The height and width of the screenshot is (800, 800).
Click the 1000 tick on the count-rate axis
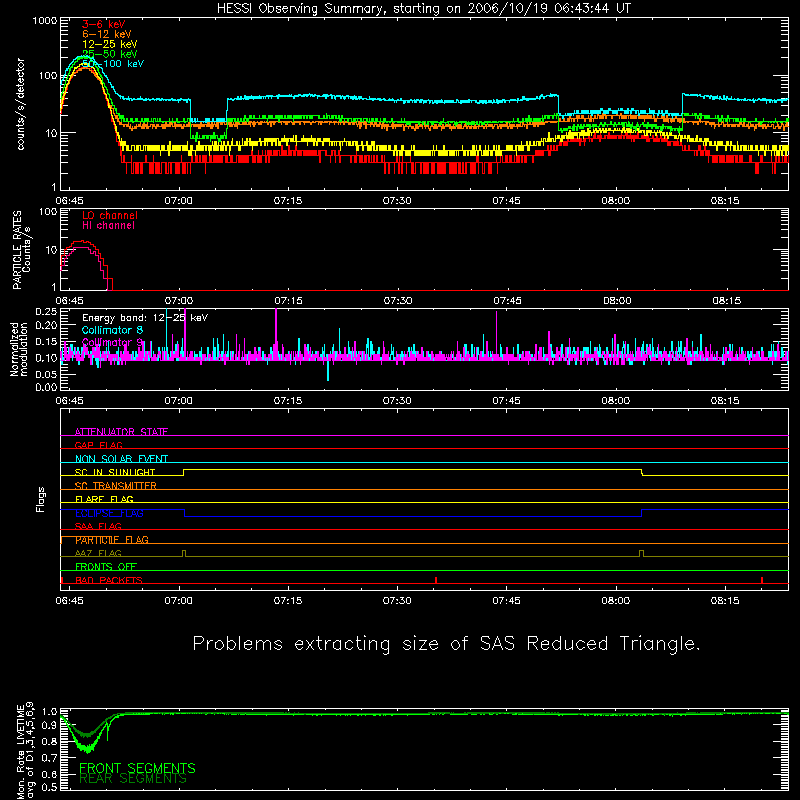(x=45, y=21)
